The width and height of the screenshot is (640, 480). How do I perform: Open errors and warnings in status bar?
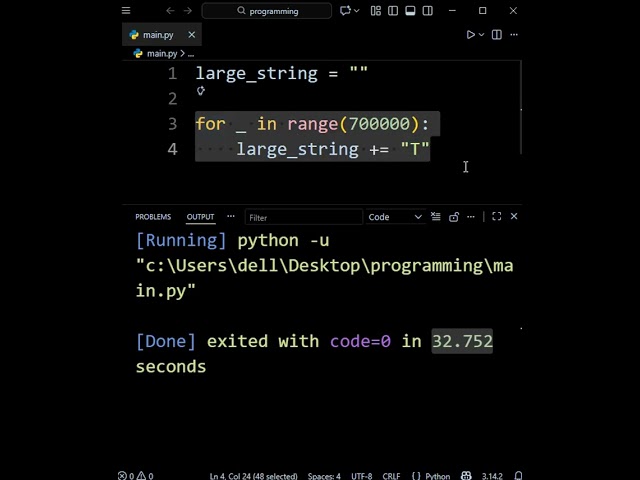(136, 476)
